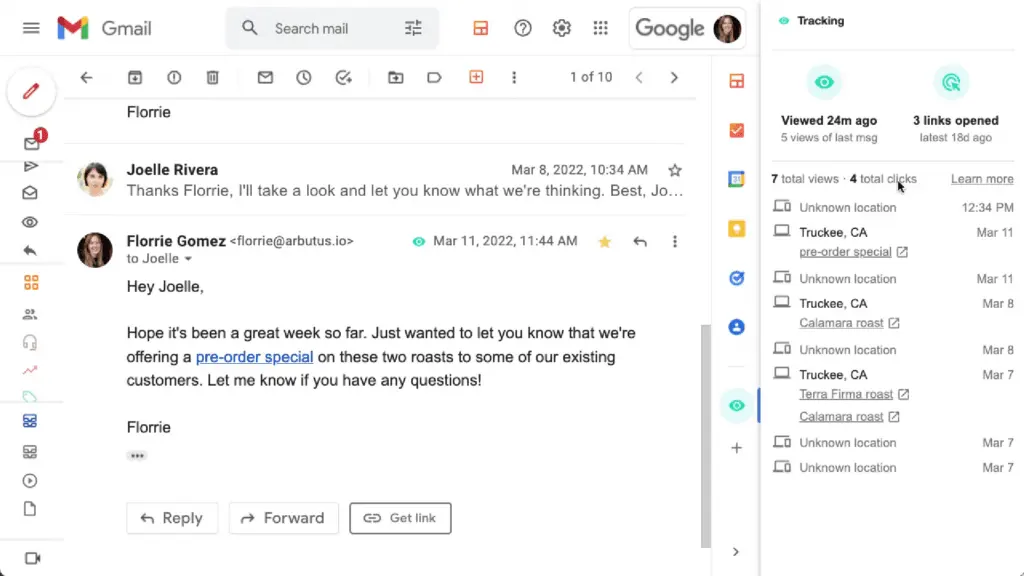Open the orange pipelines grid sidebar icon
The image size is (1024, 576).
coord(31,282)
